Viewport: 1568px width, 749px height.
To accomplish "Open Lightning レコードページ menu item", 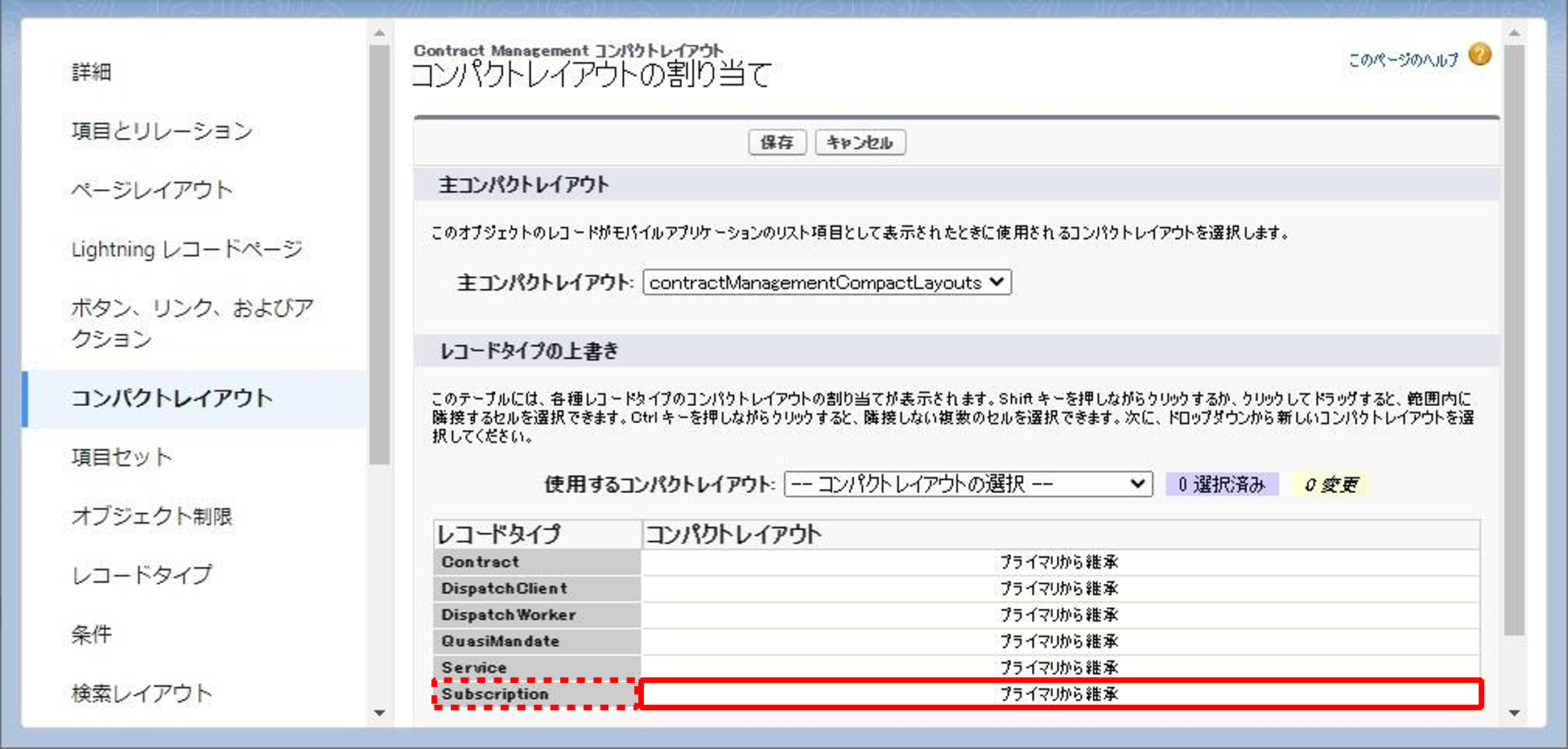I will (x=187, y=250).
